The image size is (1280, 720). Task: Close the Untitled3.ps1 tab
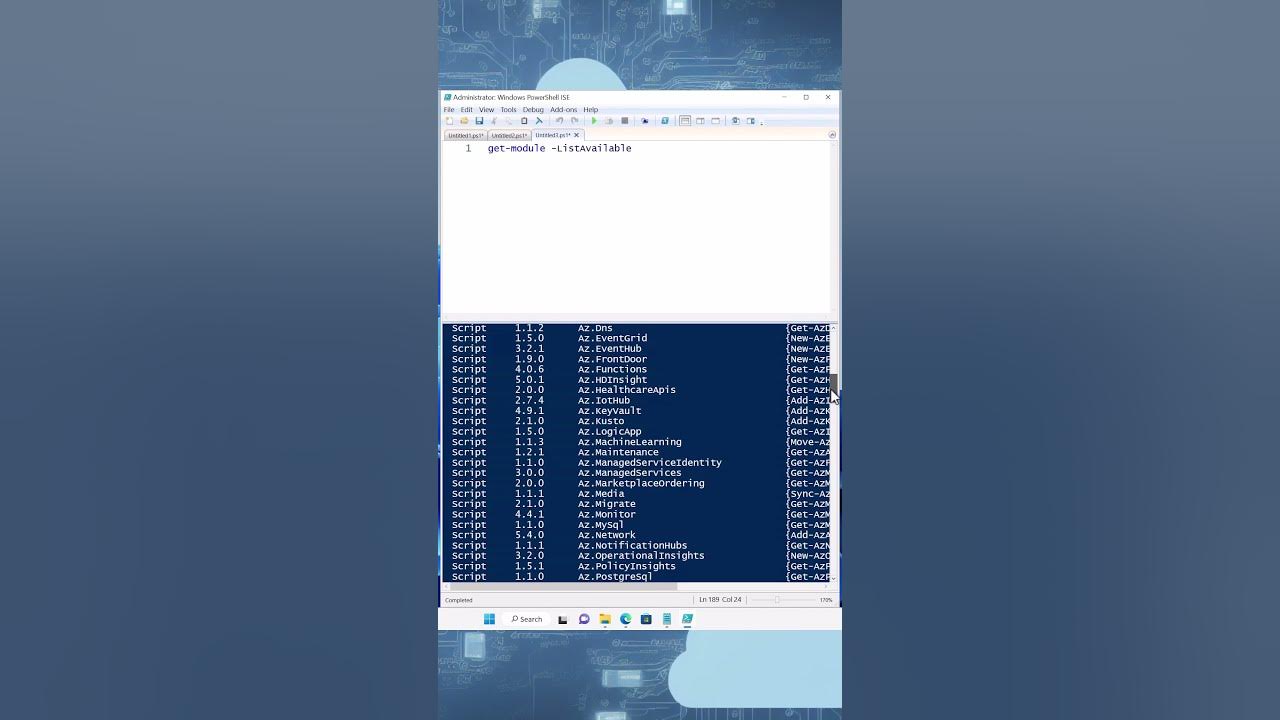pos(576,135)
